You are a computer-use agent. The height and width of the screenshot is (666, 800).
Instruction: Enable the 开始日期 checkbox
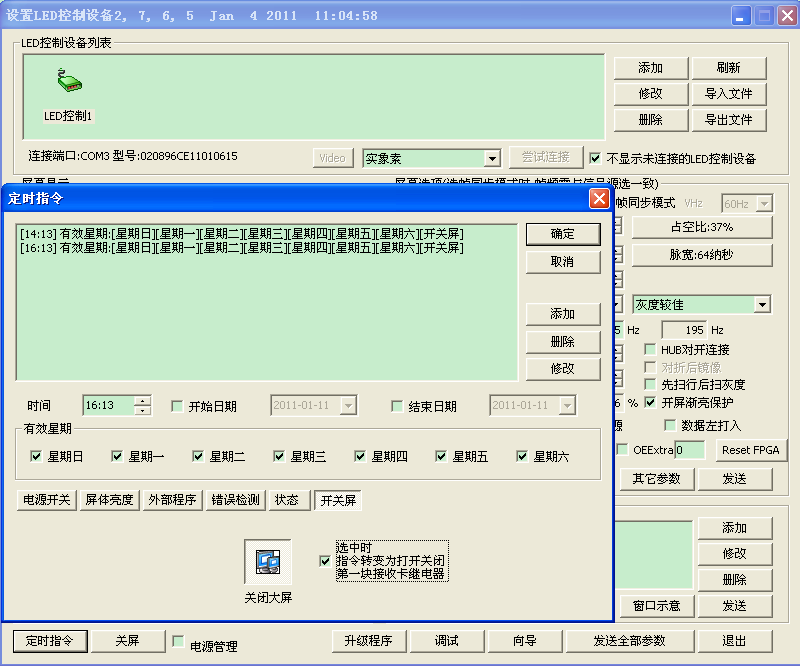pyautogui.click(x=178, y=407)
